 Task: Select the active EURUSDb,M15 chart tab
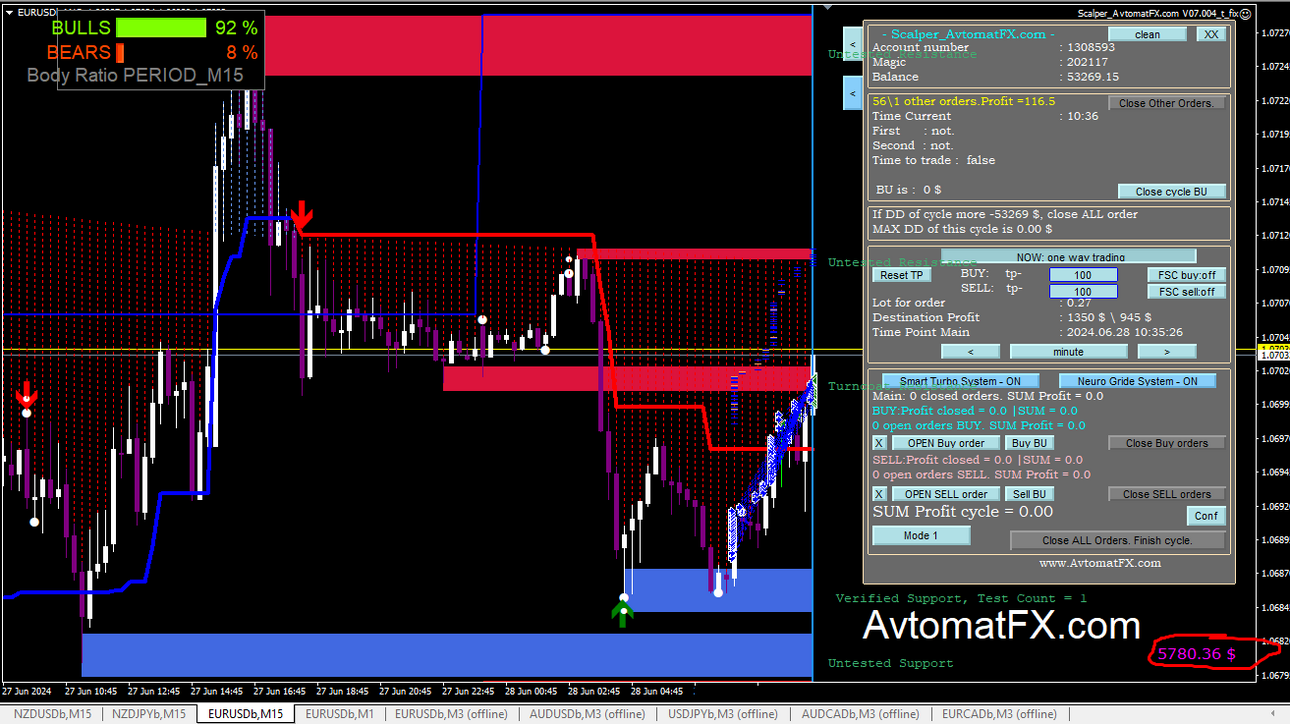(245, 714)
